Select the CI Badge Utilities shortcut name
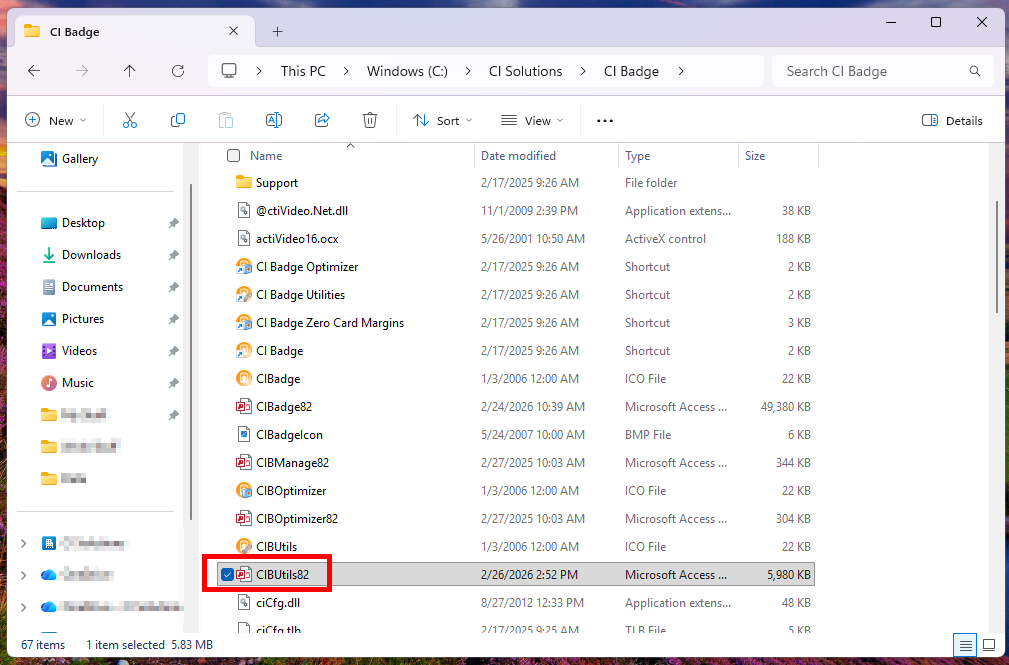 [x=300, y=295]
